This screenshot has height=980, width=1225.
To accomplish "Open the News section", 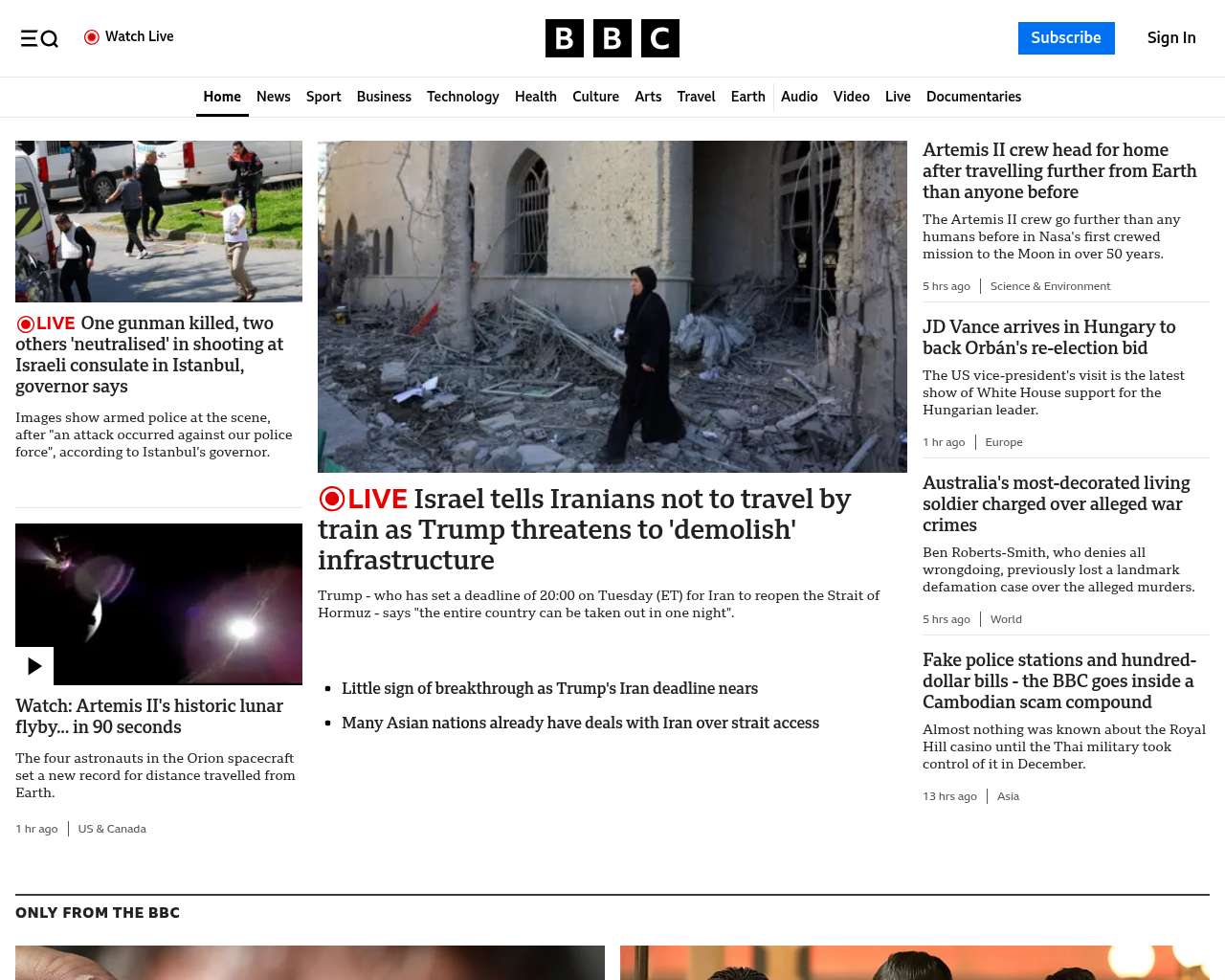I will tap(274, 97).
